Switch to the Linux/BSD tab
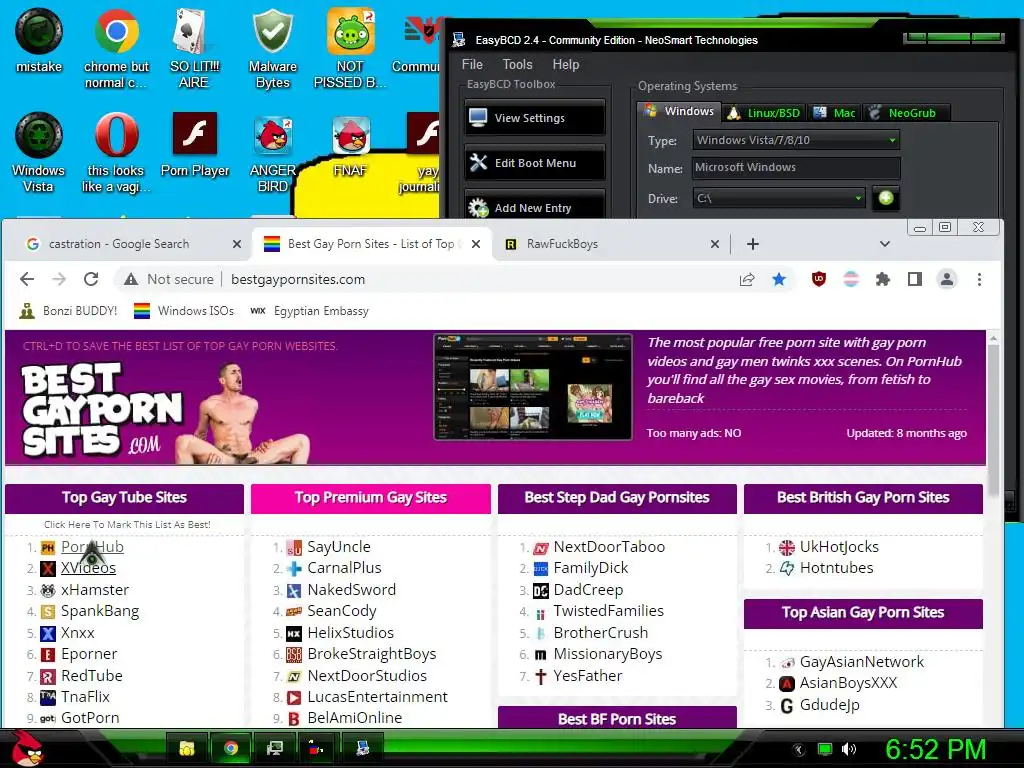 click(763, 112)
